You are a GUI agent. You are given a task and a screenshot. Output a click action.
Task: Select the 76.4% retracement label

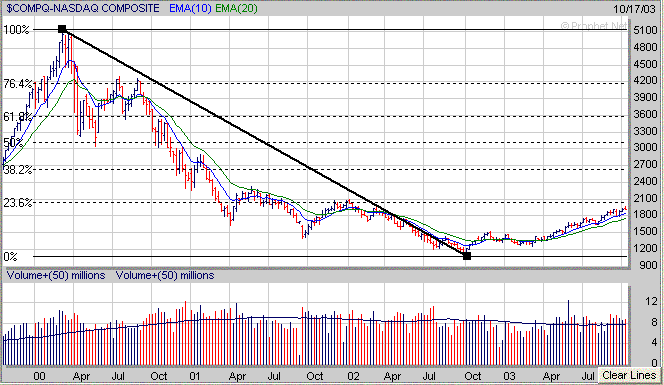pos(18,84)
